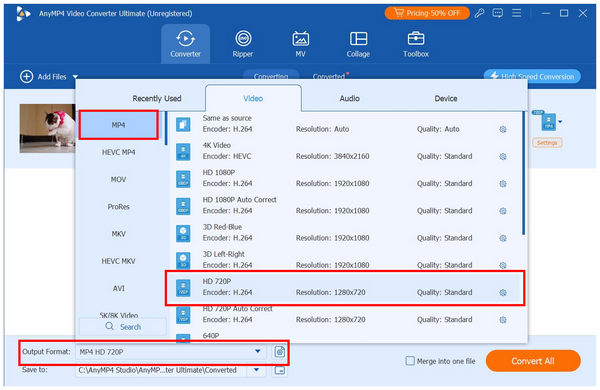This screenshot has width=600, height=390.
Task: Open the Output Format dropdown
Action: [x=258, y=351]
